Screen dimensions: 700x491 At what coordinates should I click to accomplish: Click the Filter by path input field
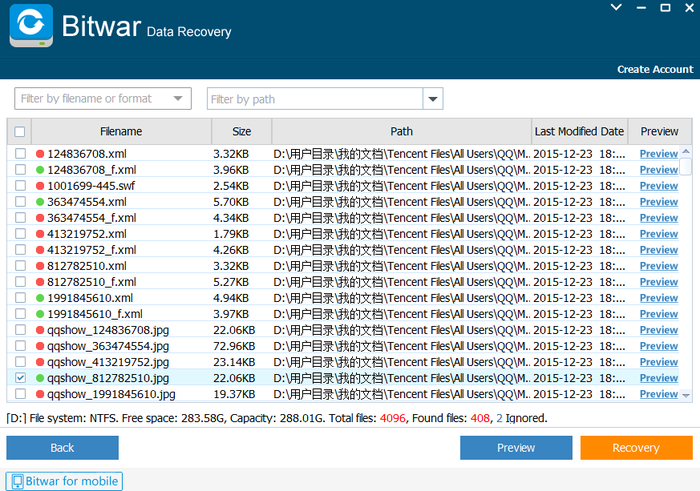tap(315, 99)
